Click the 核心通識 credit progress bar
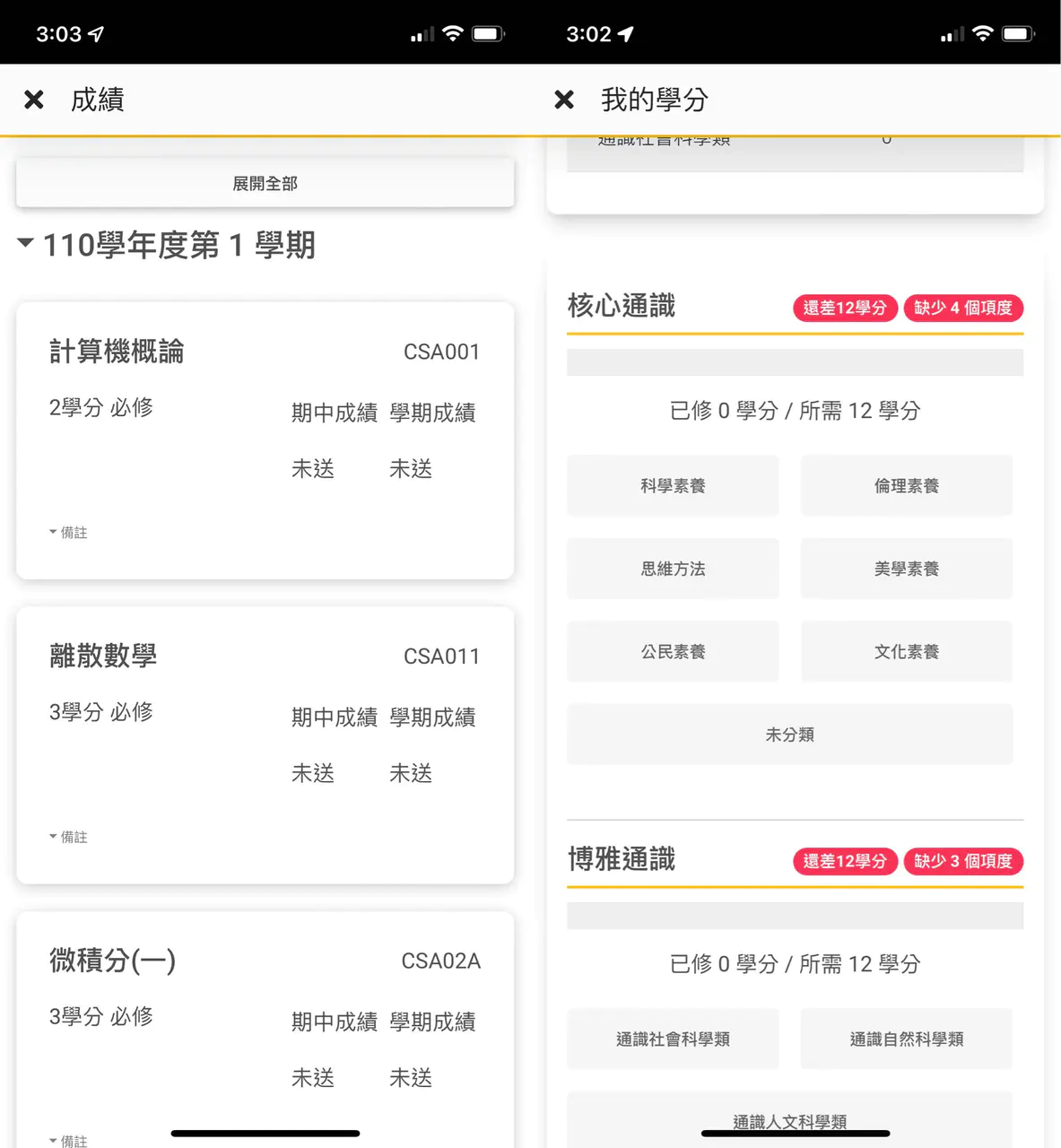1061x1148 pixels. tap(795, 362)
